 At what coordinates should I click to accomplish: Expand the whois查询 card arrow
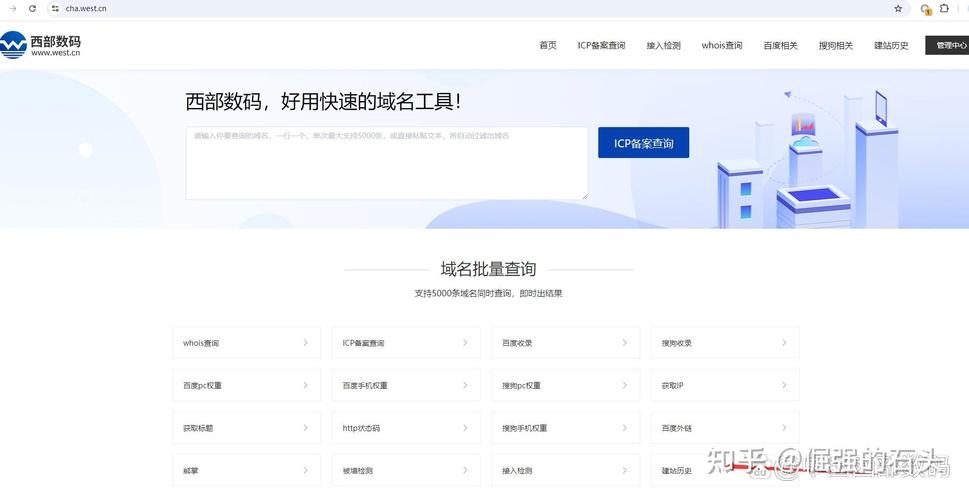click(x=305, y=342)
